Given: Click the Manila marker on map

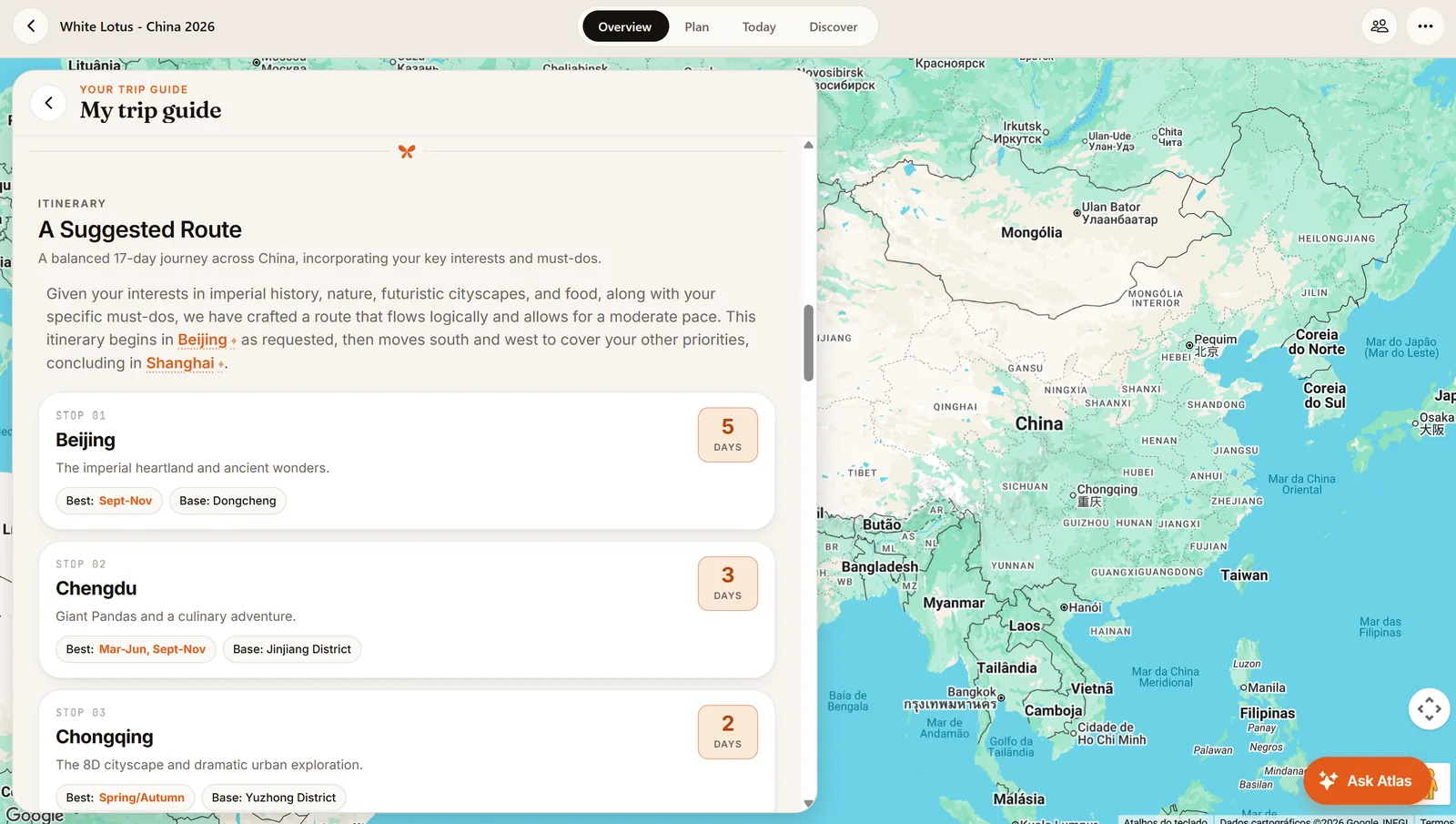Looking at the screenshot, I should (1243, 687).
